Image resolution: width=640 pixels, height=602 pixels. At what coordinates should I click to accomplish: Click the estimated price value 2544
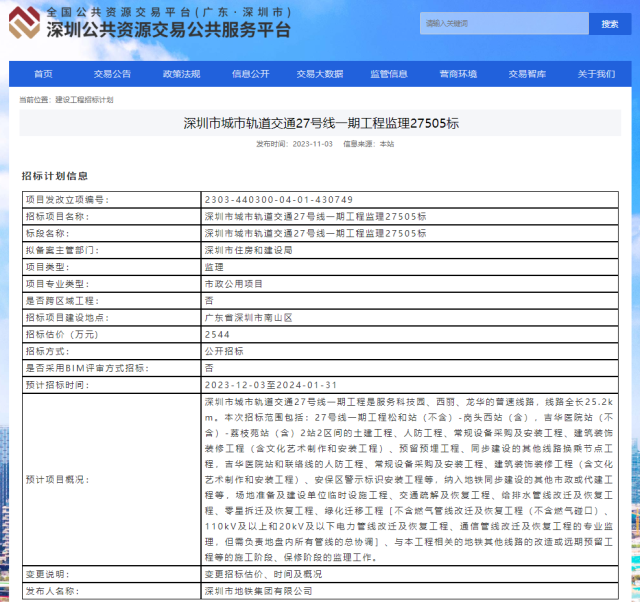217,334
